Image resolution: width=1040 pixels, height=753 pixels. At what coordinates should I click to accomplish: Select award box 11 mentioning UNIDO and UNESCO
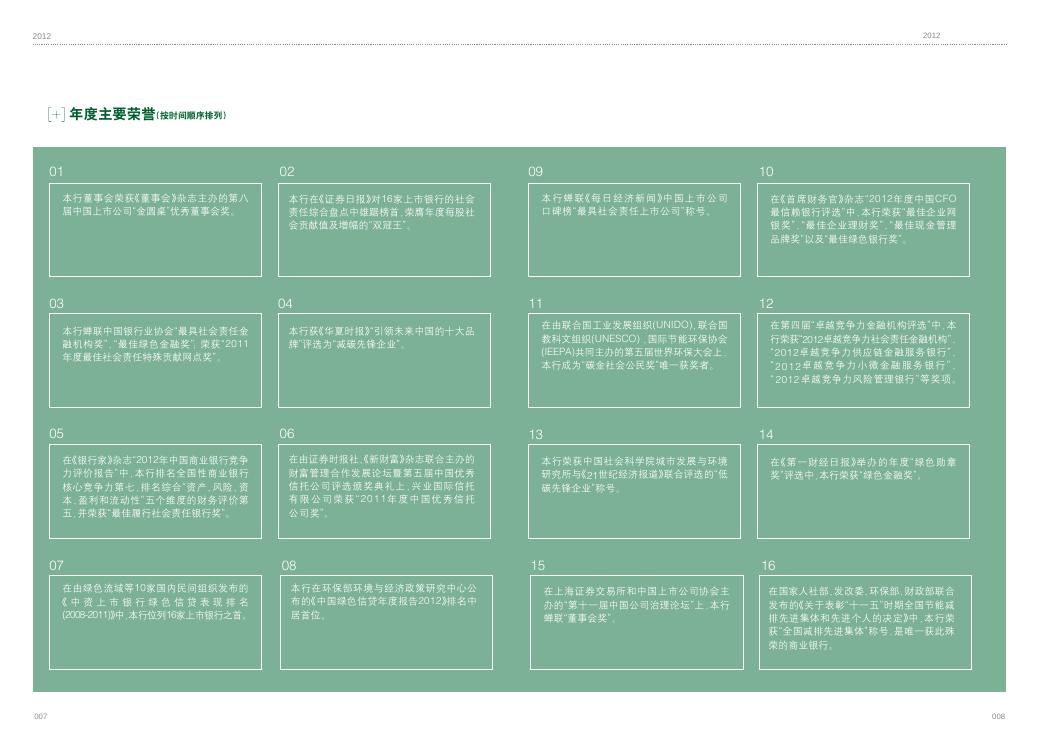(635, 360)
